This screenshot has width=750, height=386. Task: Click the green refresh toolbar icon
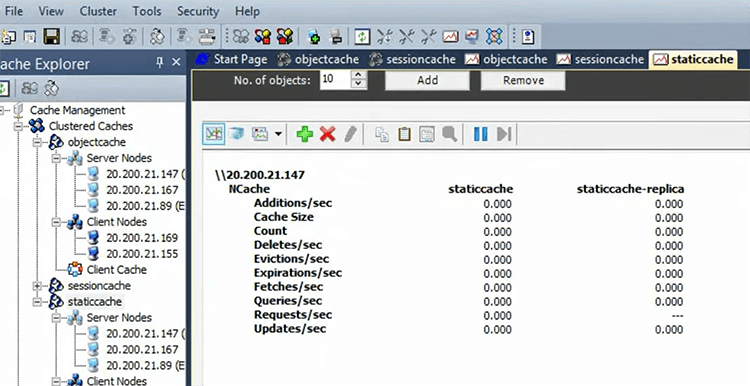coord(362,36)
